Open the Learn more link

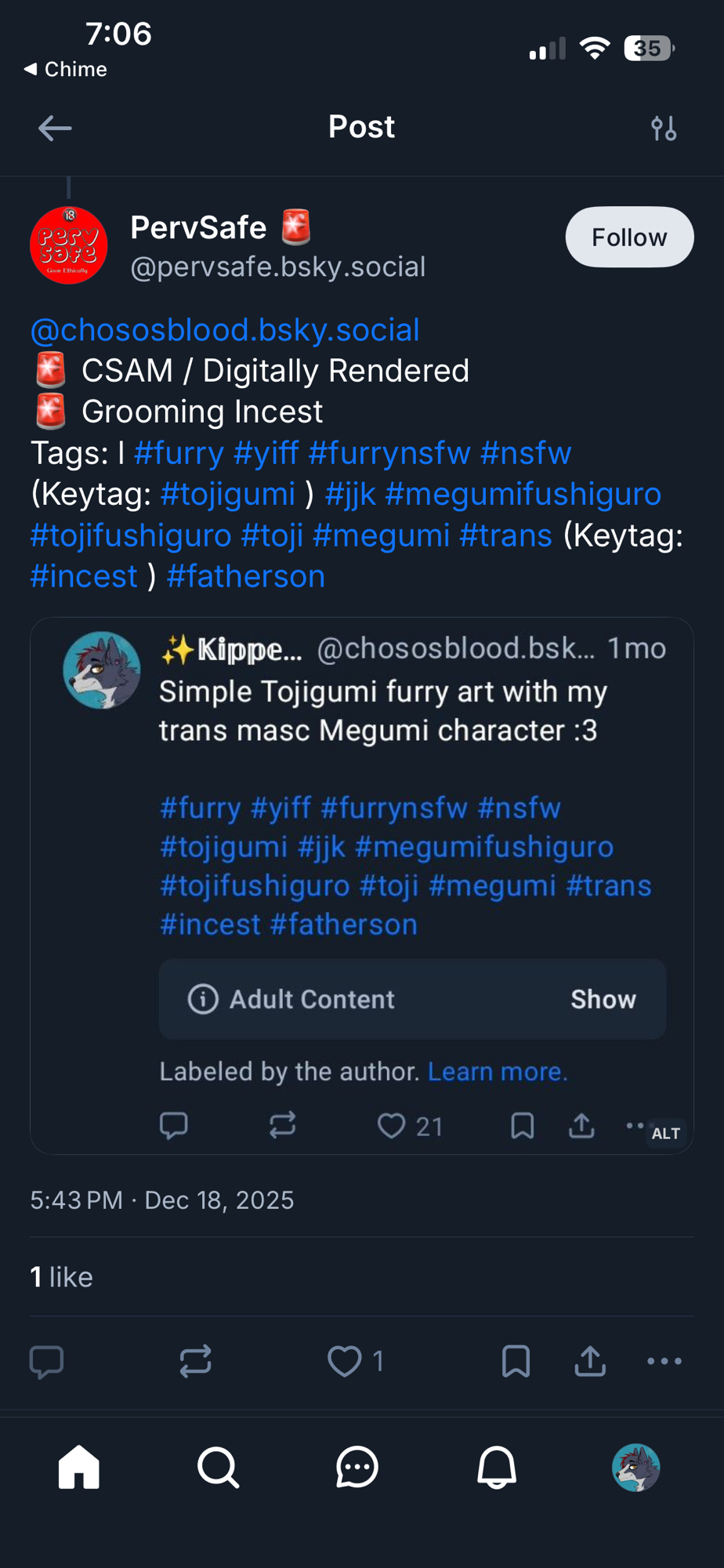click(x=497, y=1072)
